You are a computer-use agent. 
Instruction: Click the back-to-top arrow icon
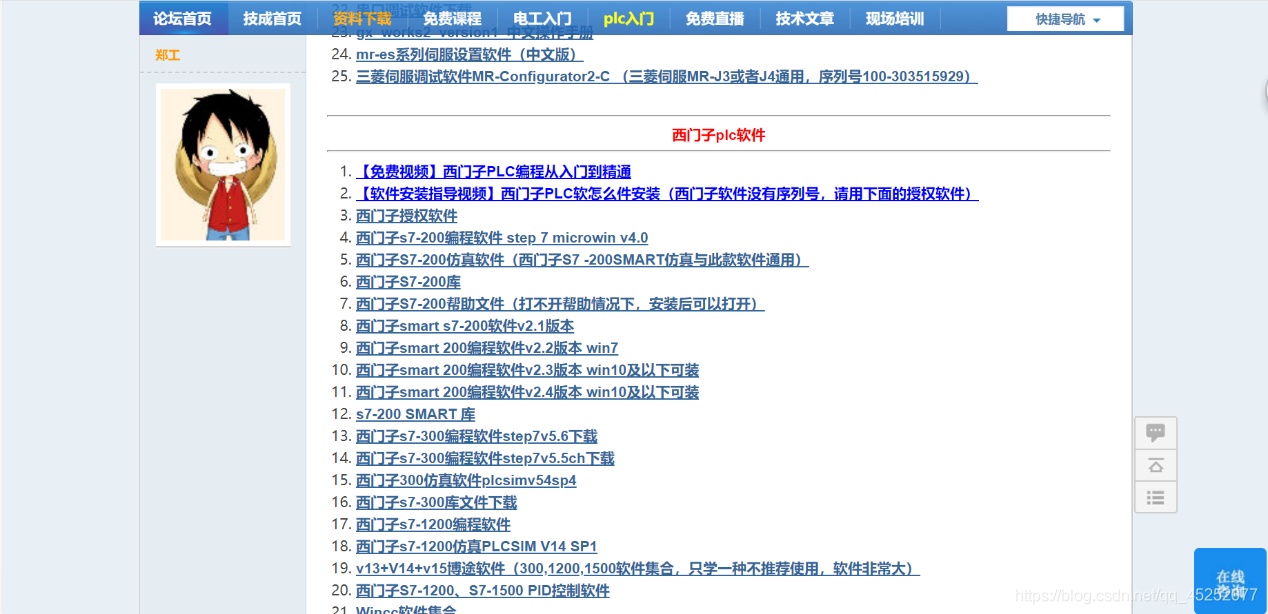(x=1155, y=465)
